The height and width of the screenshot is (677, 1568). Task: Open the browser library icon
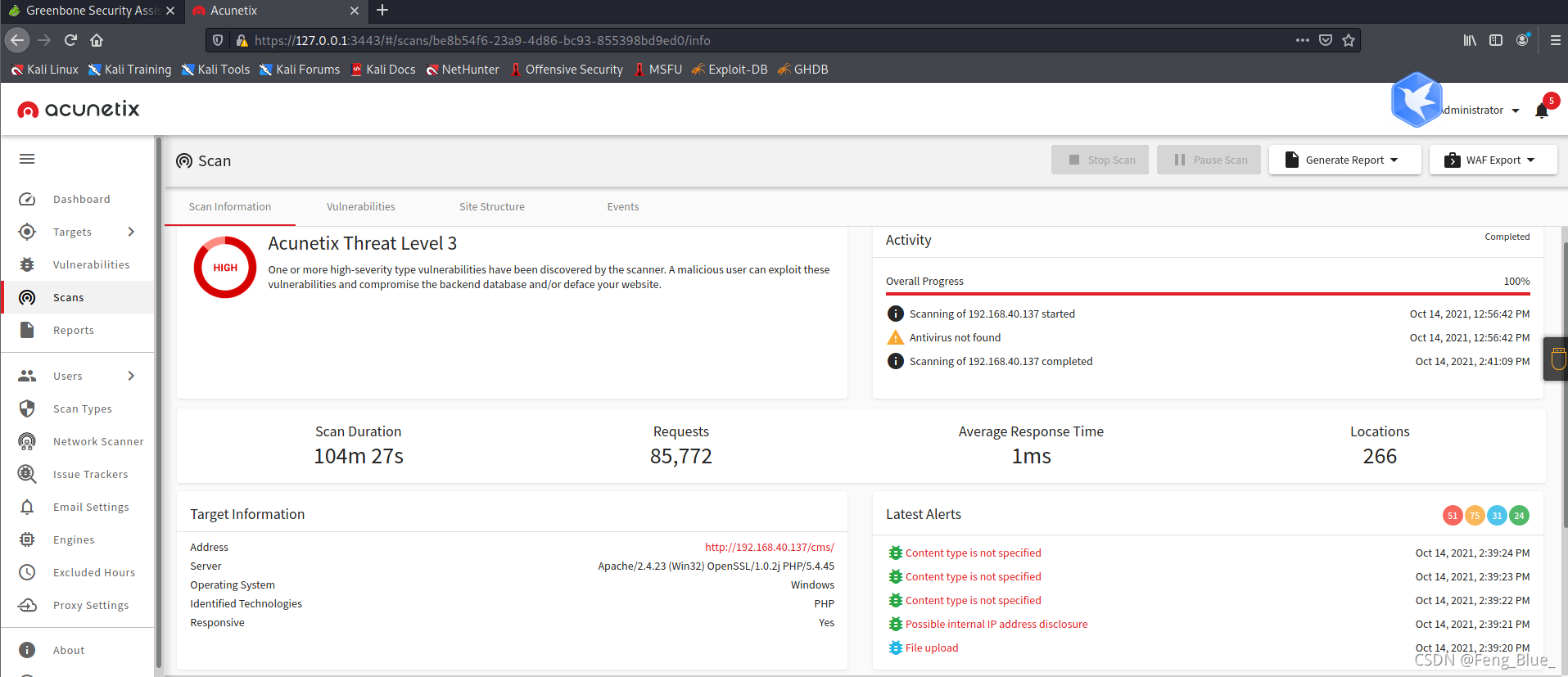coord(1470,40)
